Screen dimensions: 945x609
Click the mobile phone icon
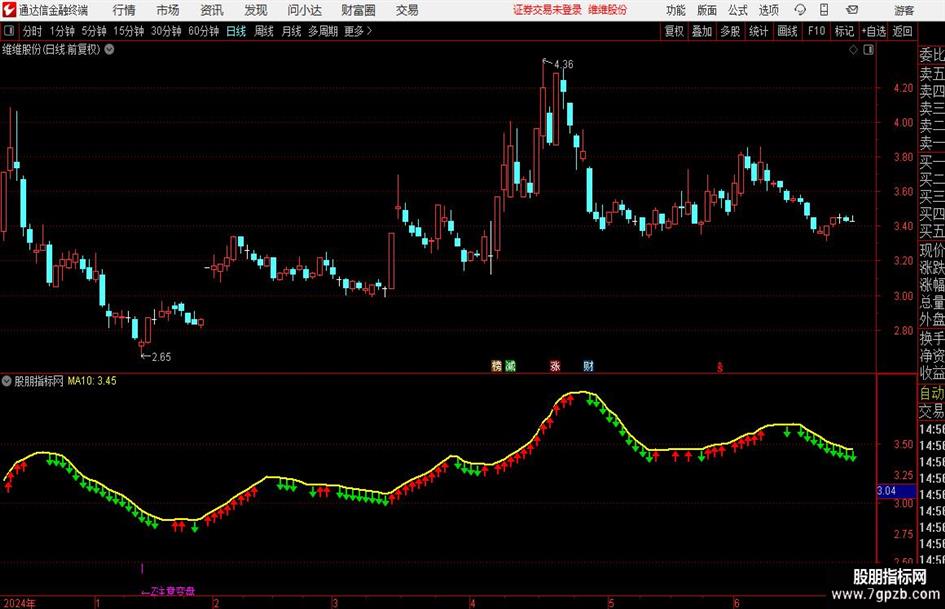(824, 10)
